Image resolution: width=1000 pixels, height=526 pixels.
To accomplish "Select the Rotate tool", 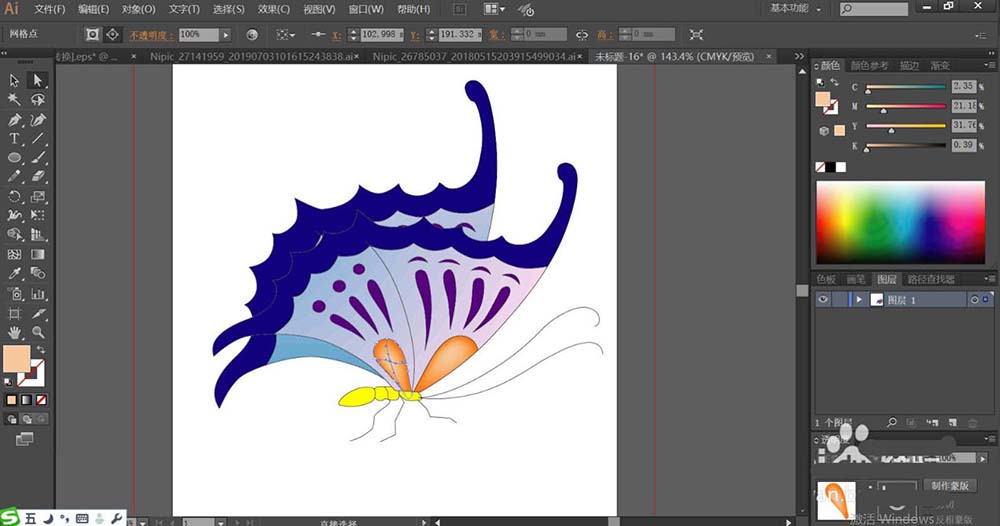I will [15, 196].
